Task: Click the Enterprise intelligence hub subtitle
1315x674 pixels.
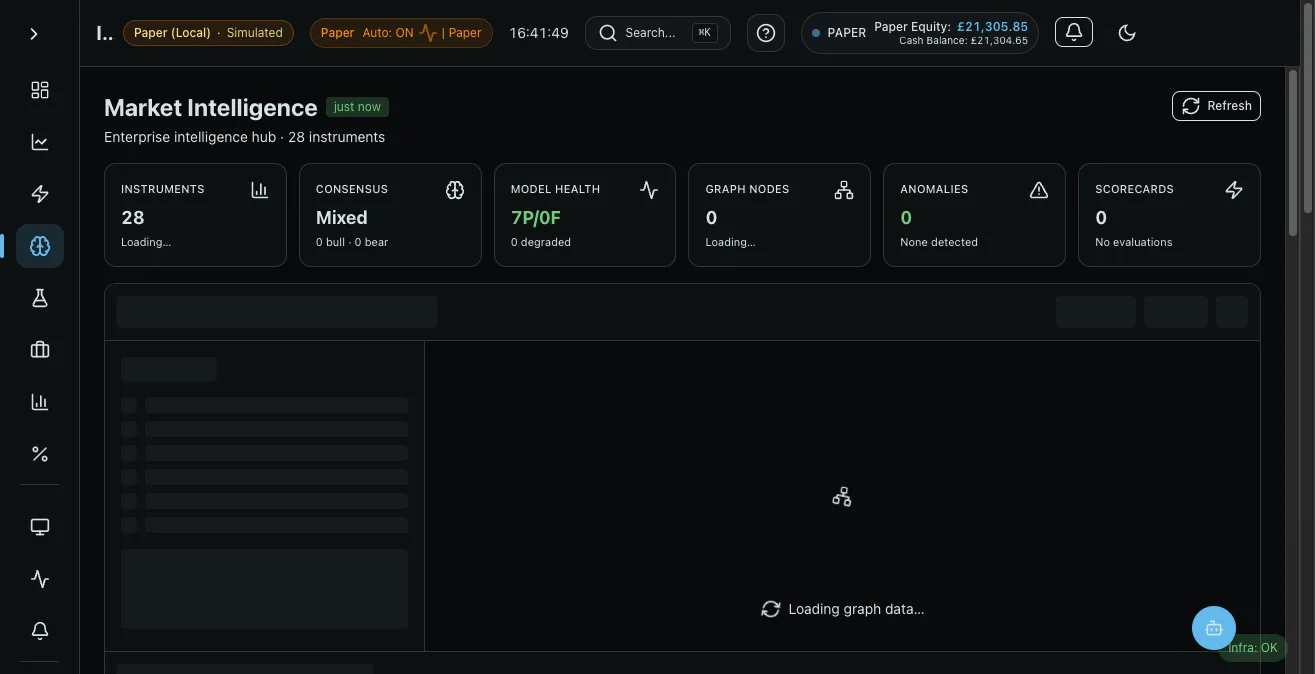Action: point(244,137)
